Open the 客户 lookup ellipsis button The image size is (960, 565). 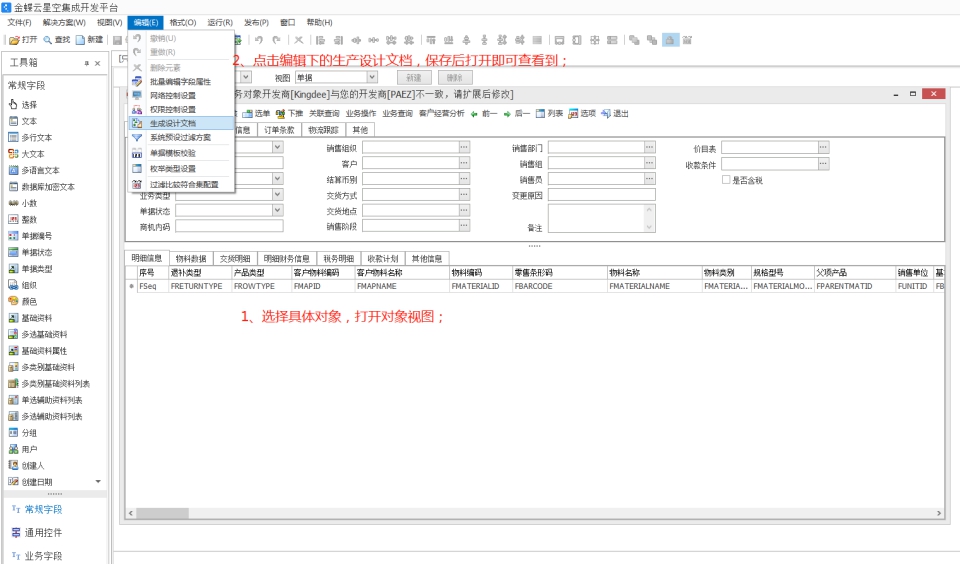click(465, 163)
